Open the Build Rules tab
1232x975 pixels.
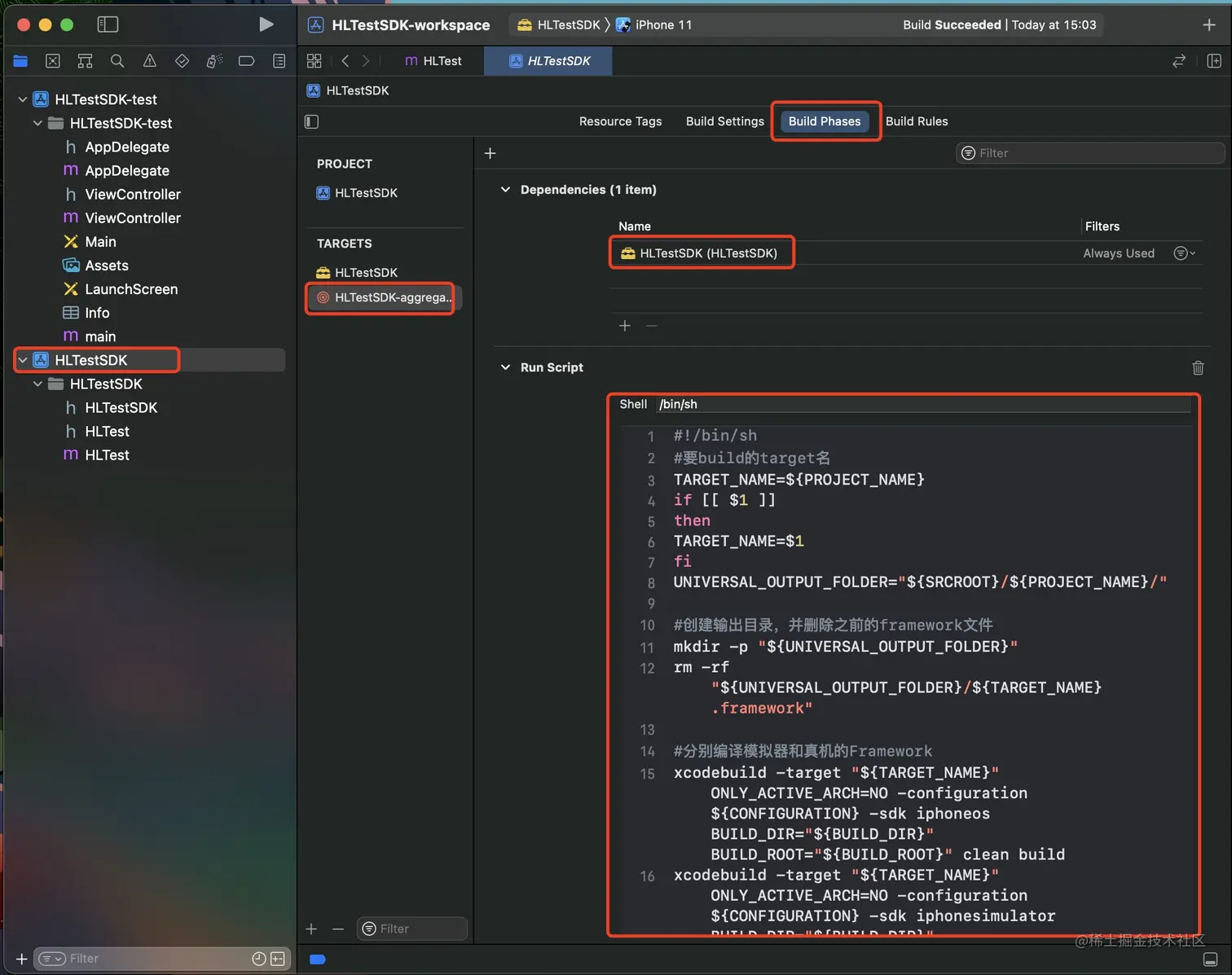[917, 121]
